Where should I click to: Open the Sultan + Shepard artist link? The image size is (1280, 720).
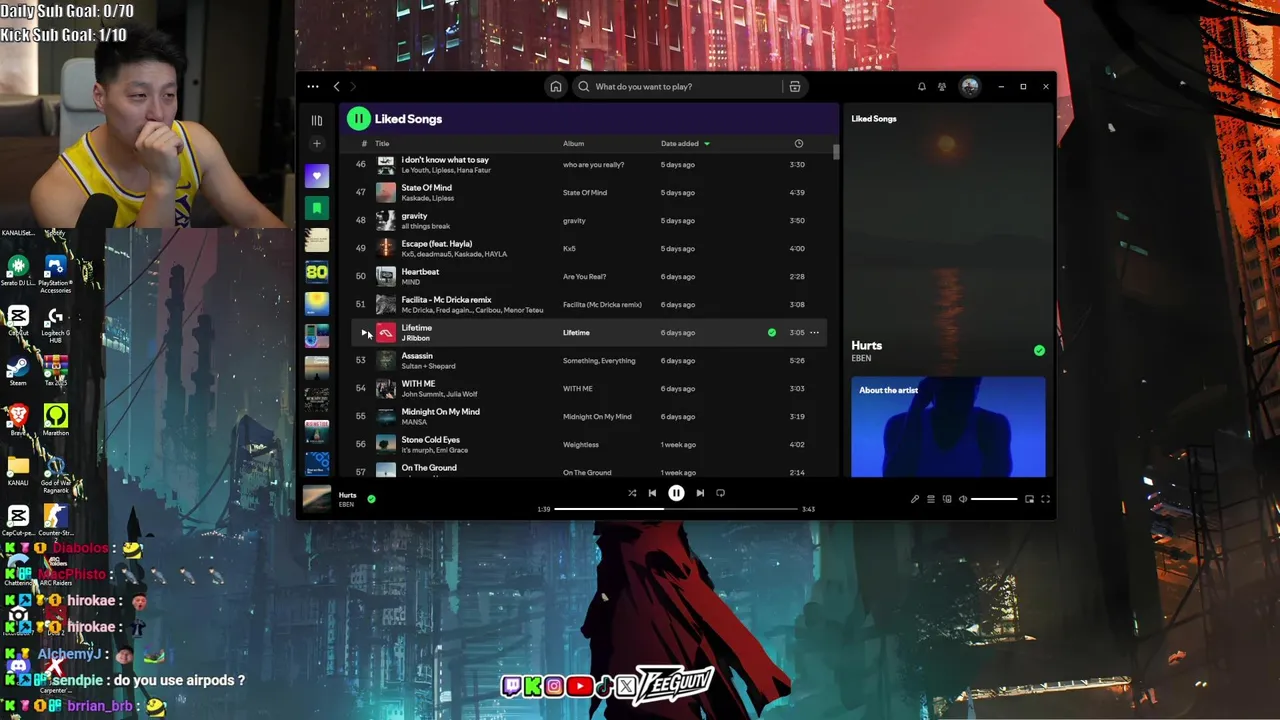point(428,366)
